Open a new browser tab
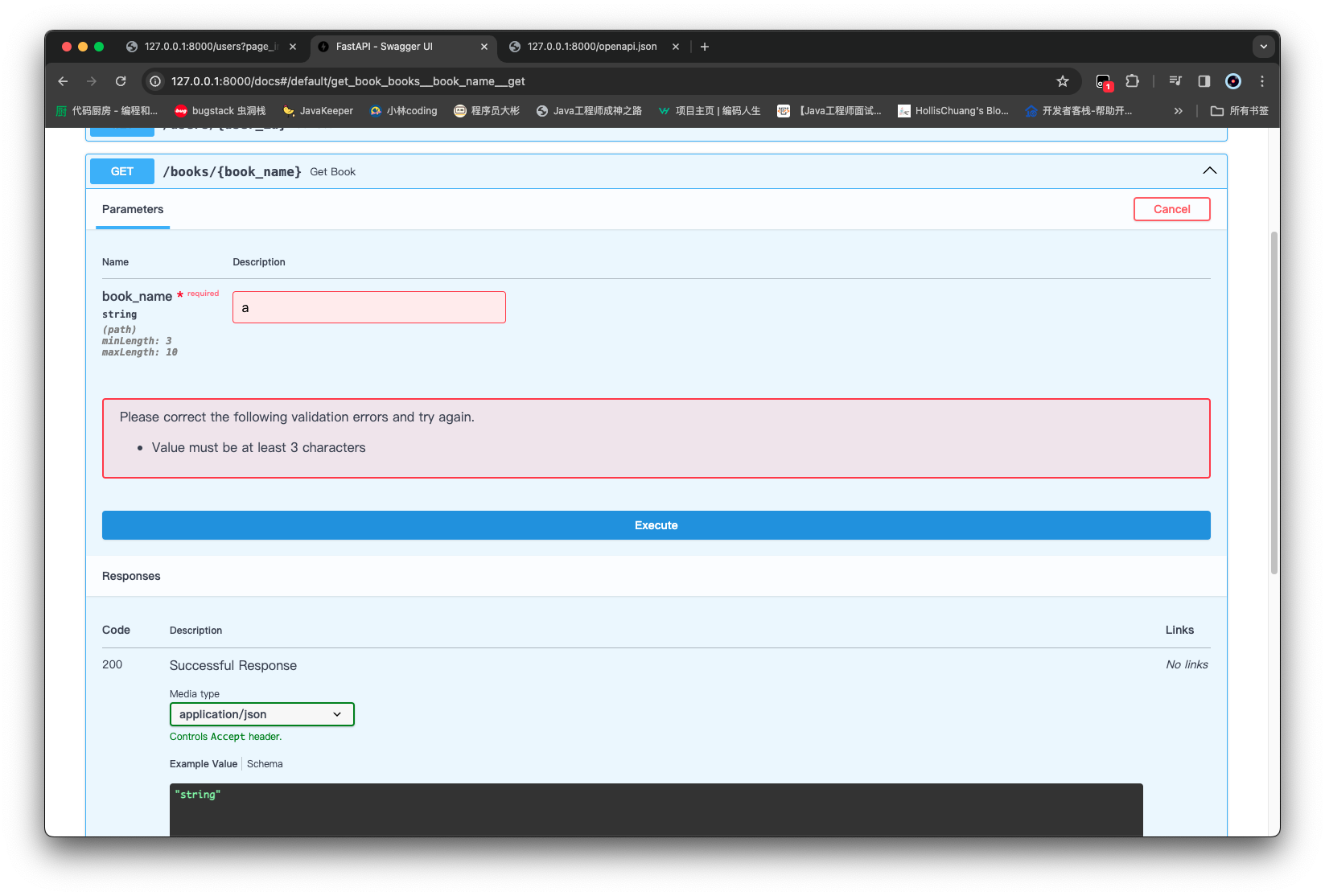 coord(705,47)
